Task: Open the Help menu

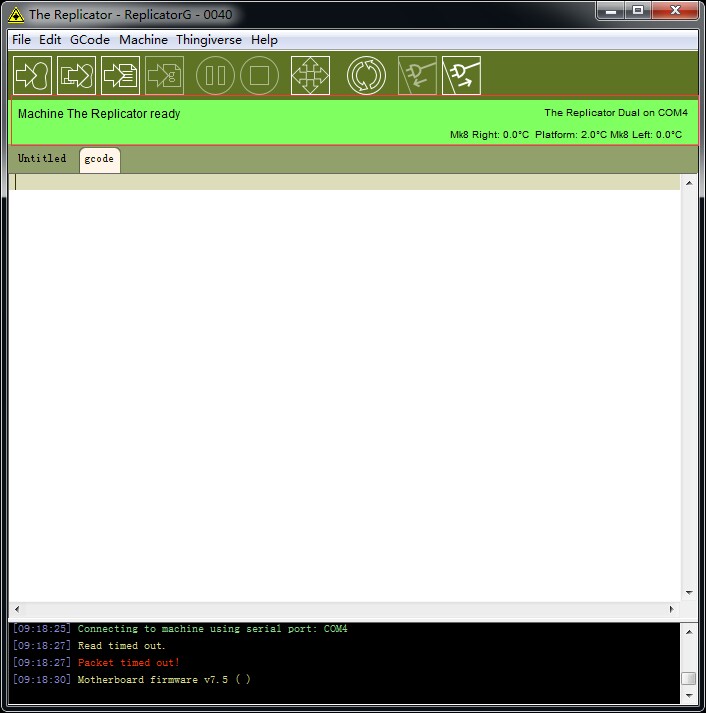Action: pyautogui.click(x=264, y=40)
